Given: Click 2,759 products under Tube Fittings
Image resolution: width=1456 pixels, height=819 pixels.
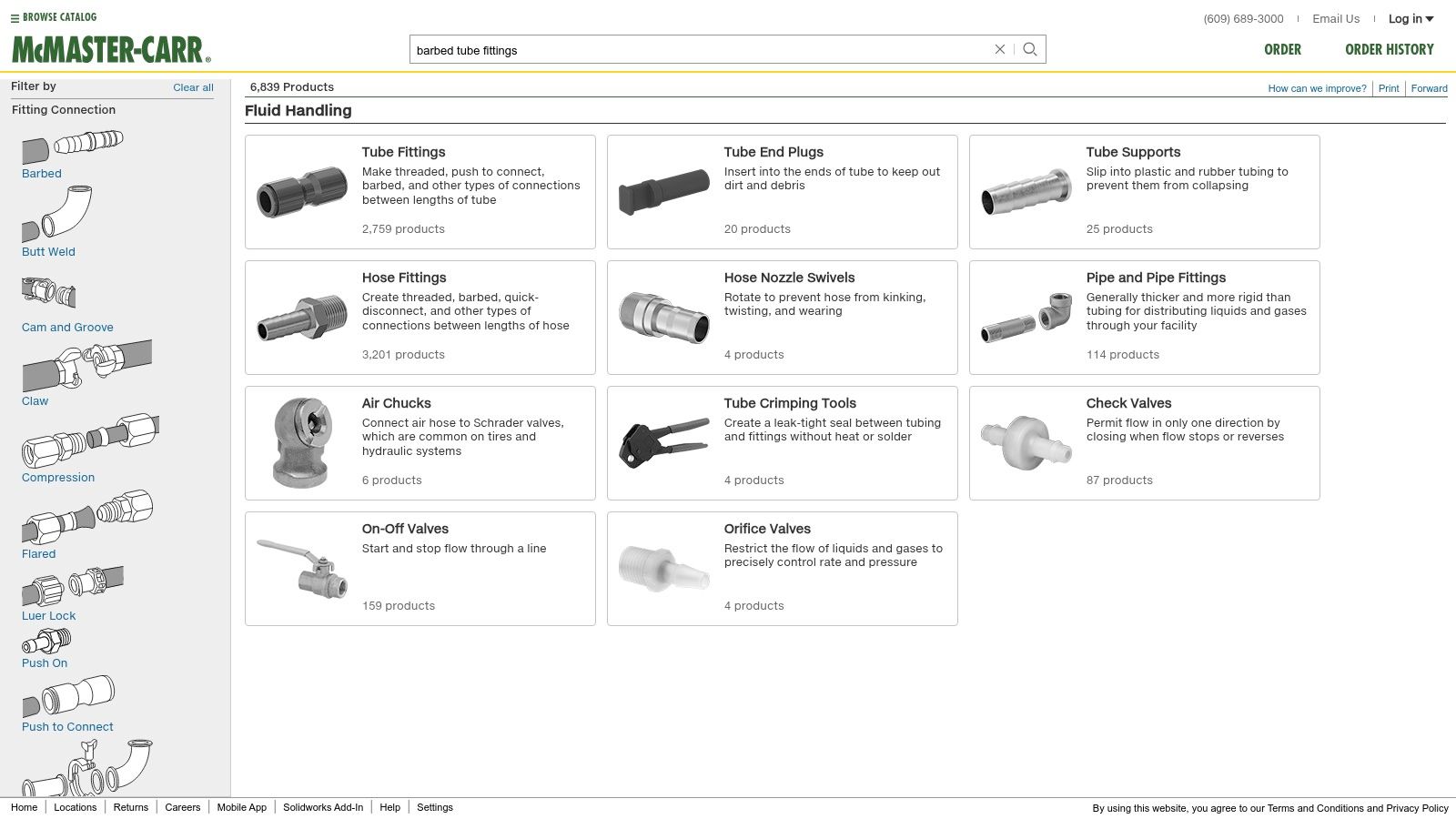Looking at the screenshot, I should coord(403,229).
